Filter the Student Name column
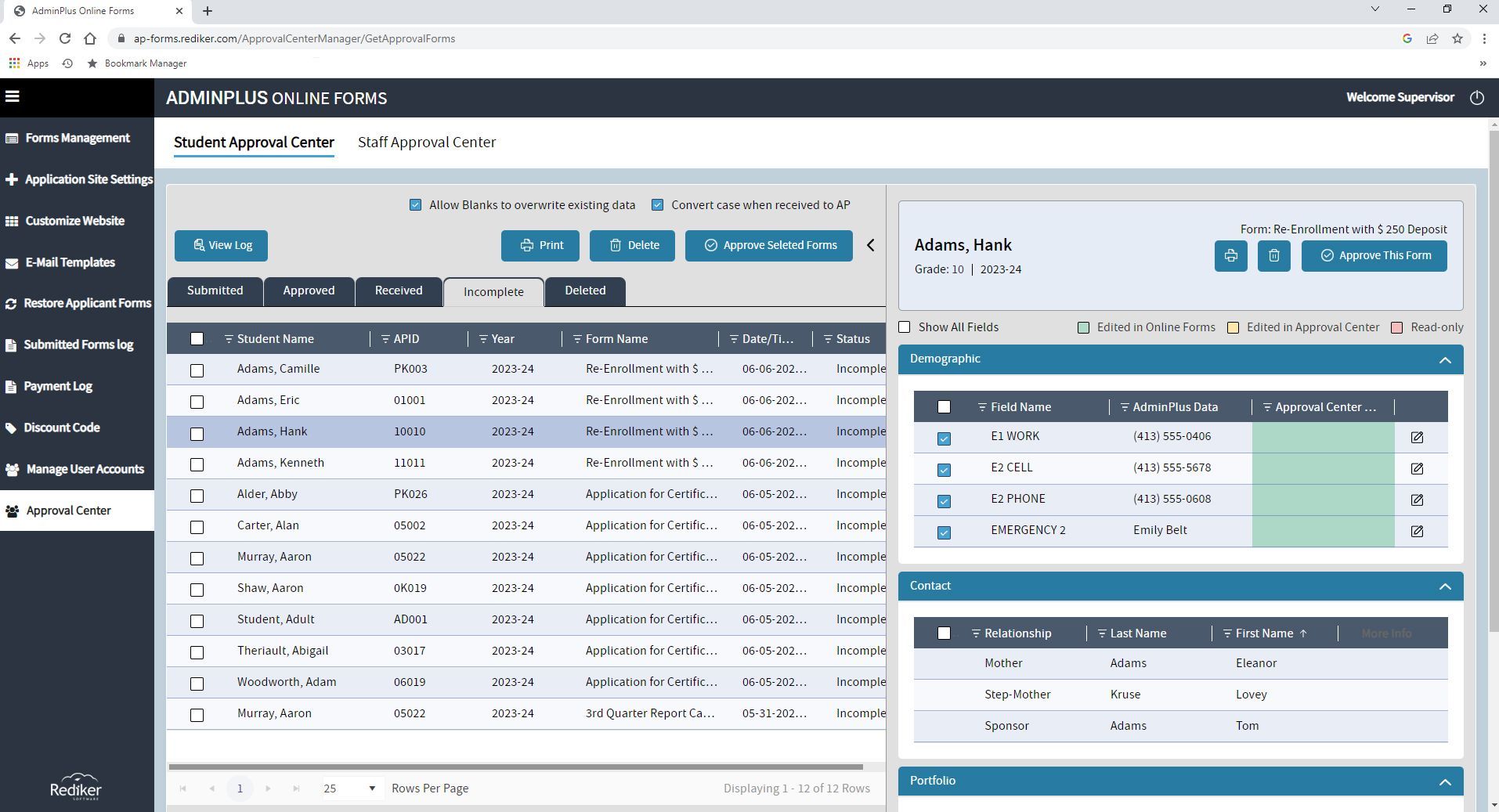 tap(229, 339)
